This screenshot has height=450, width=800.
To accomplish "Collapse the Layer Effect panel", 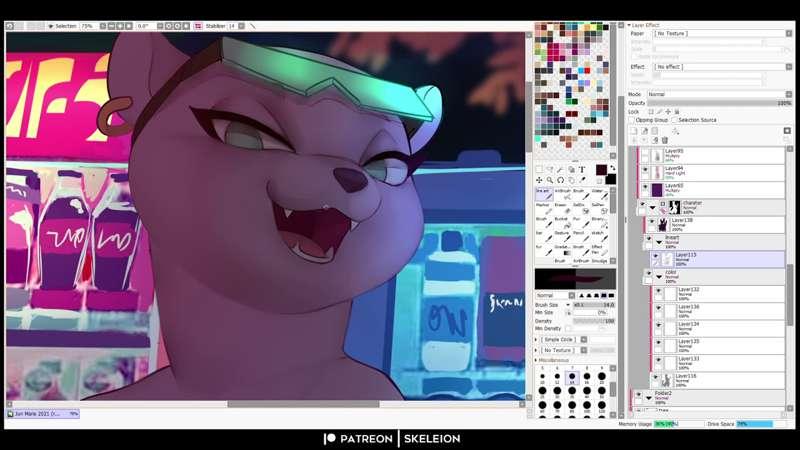I will tap(629, 25).
